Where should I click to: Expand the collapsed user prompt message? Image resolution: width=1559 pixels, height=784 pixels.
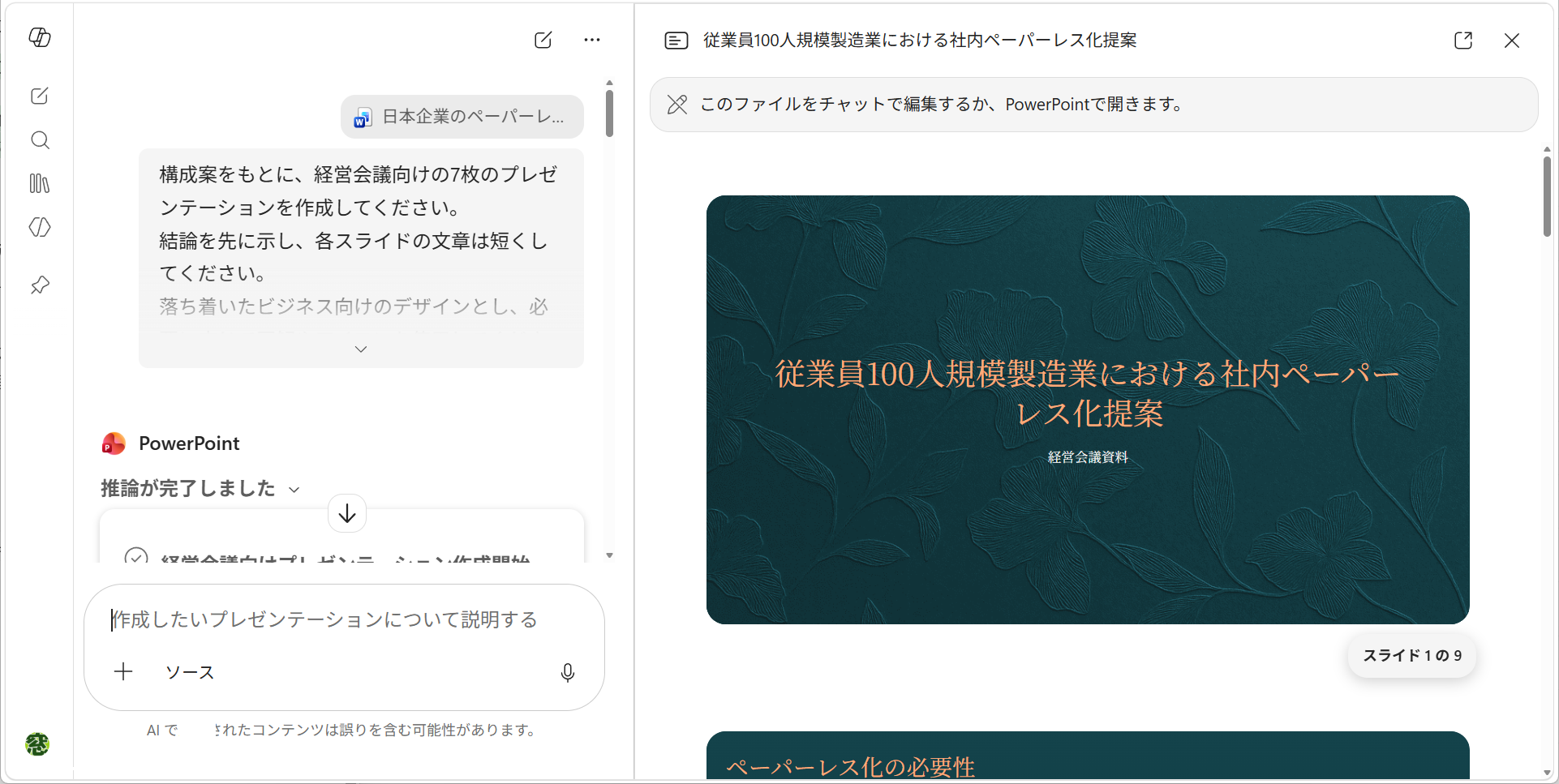(x=361, y=349)
